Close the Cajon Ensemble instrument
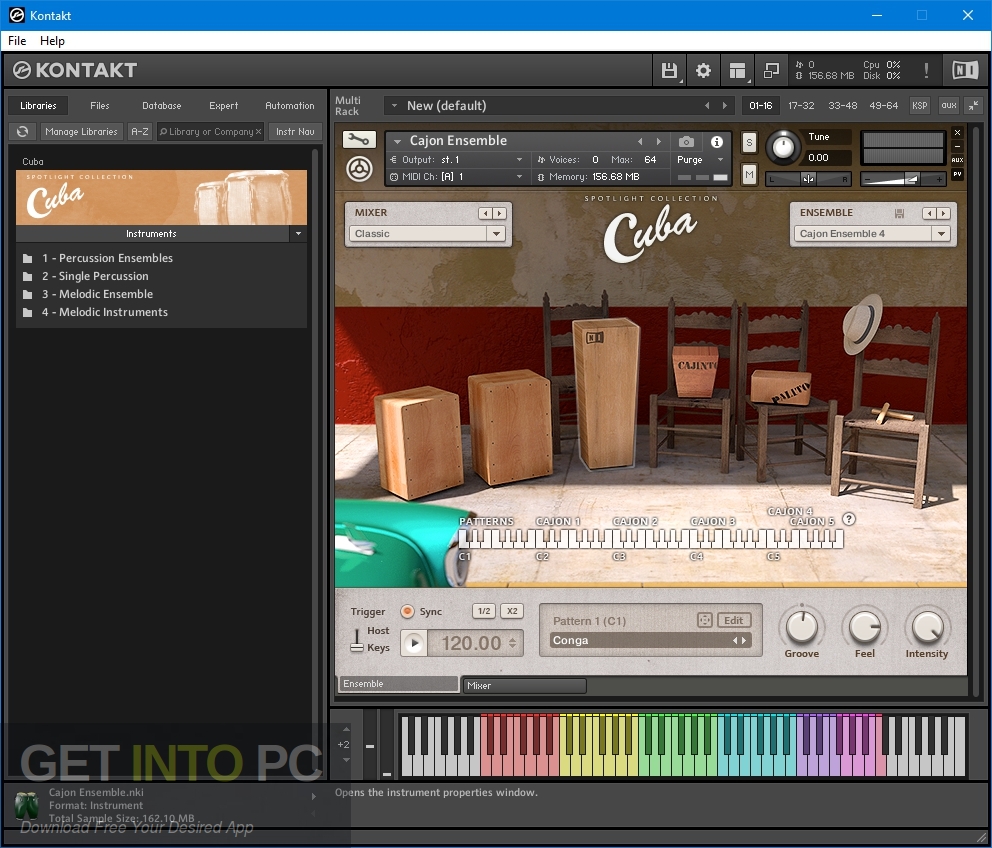 pyautogui.click(x=957, y=132)
